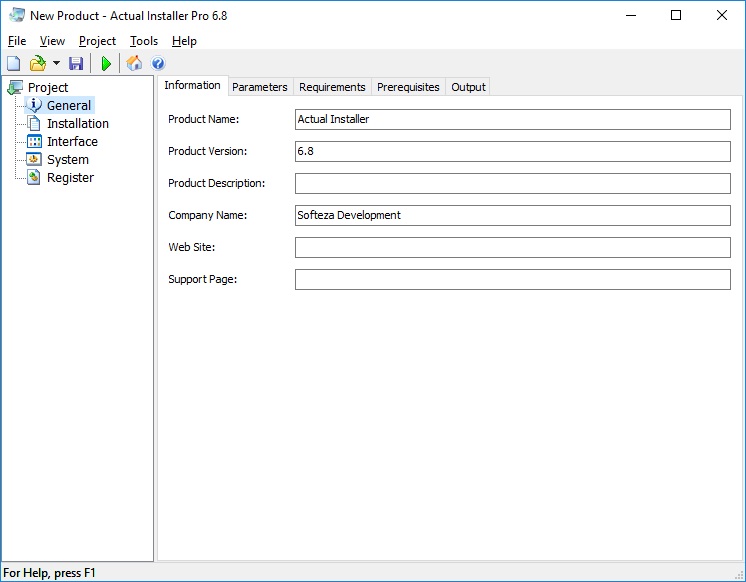Open the View menu
746x582 pixels.
(52, 41)
